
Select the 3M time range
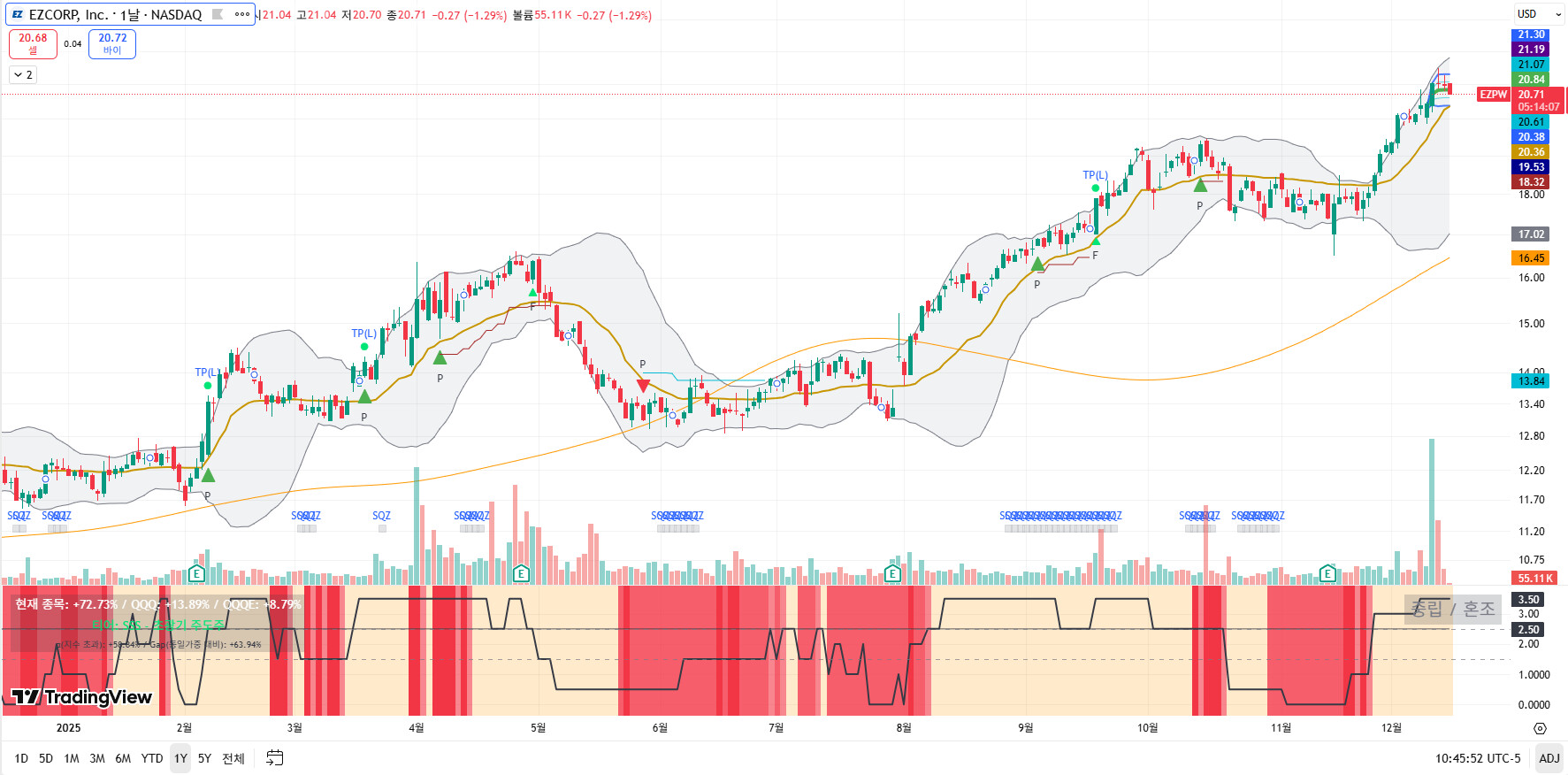[97, 758]
